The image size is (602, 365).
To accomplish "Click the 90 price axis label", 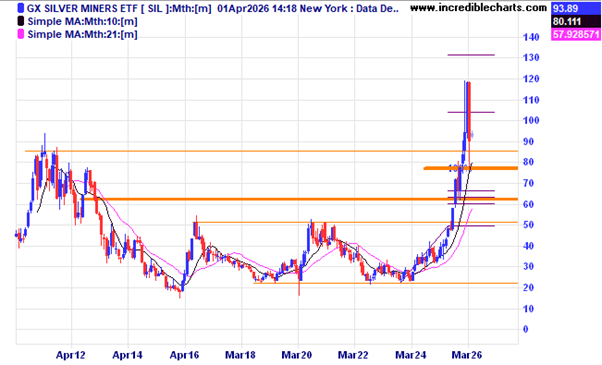I will pos(528,142).
